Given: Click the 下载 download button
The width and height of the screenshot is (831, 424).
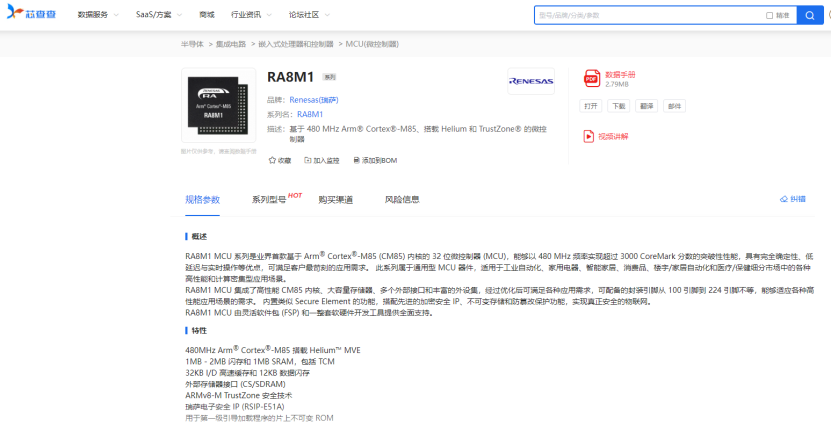Looking at the screenshot, I should [x=618, y=106].
